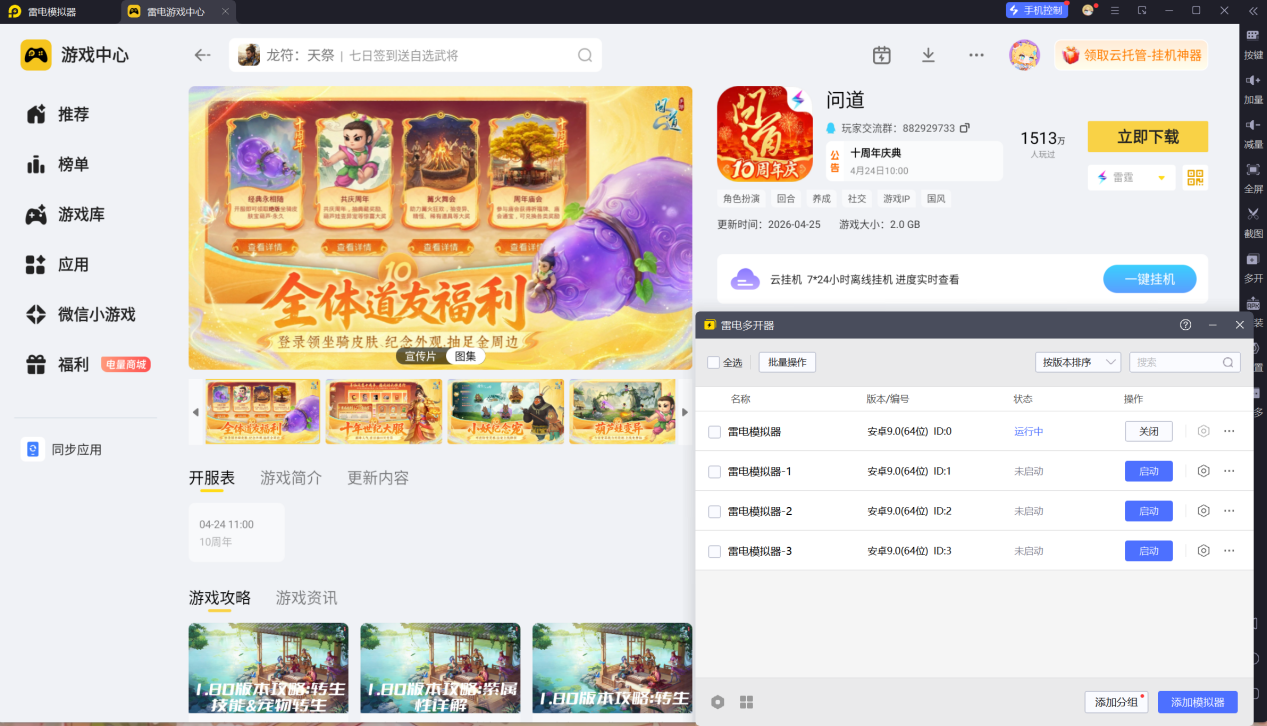Select the 游戏简介 tab
This screenshot has width=1267, height=726.
pos(291,478)
